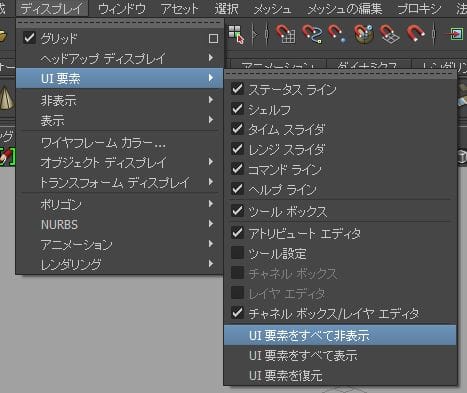
Task: Enable the Snap to Grids magnet
Action: coord(285,34)
